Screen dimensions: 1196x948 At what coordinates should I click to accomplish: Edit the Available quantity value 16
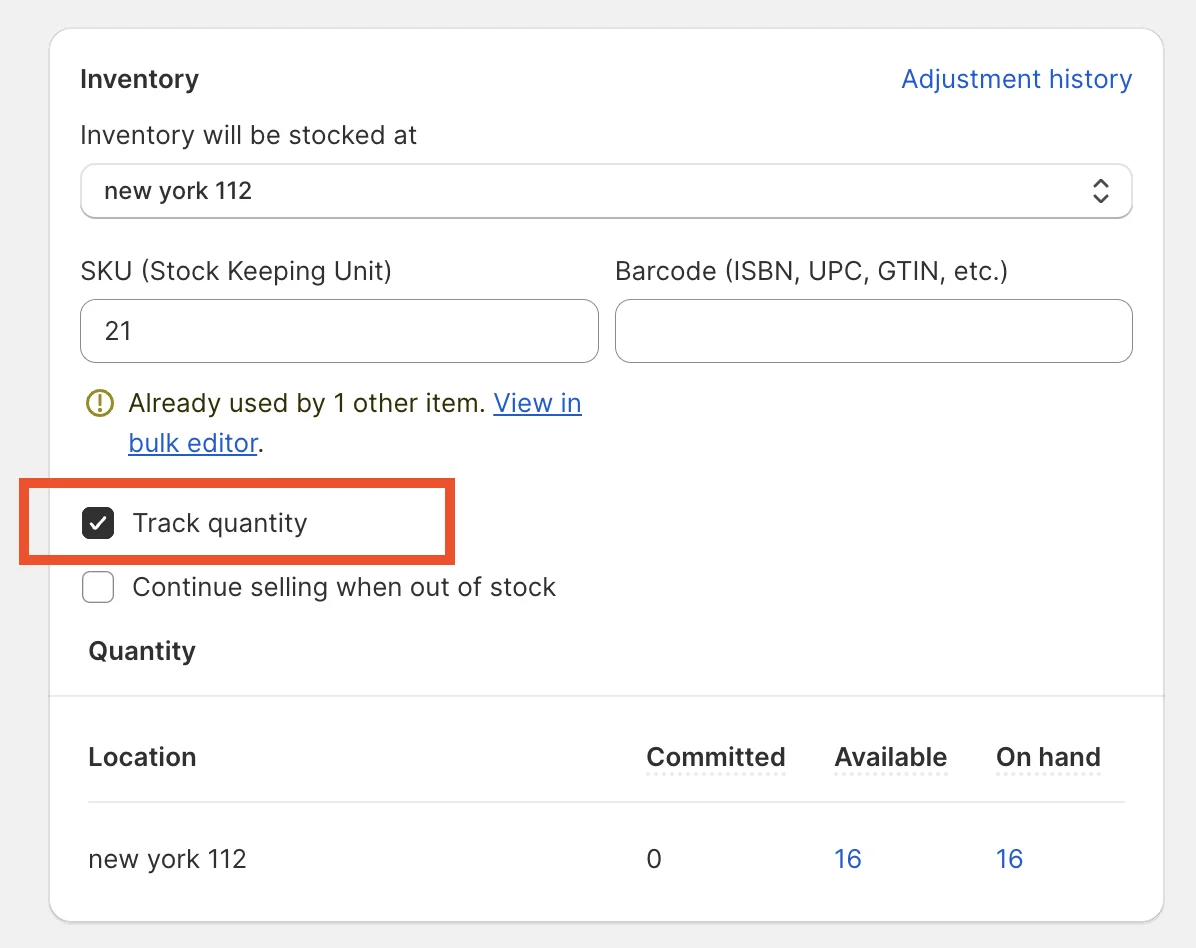[847, 859]
